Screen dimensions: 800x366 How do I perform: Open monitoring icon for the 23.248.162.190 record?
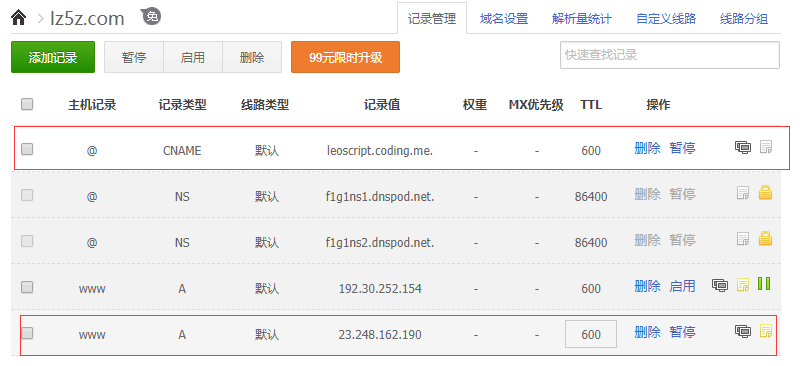tap(742, 331)
